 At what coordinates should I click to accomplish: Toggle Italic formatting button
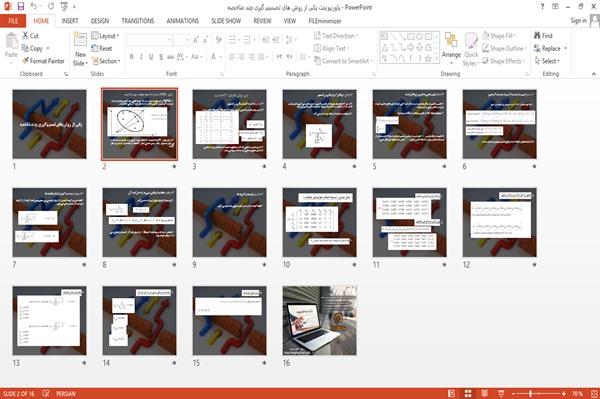click(141, 57)
